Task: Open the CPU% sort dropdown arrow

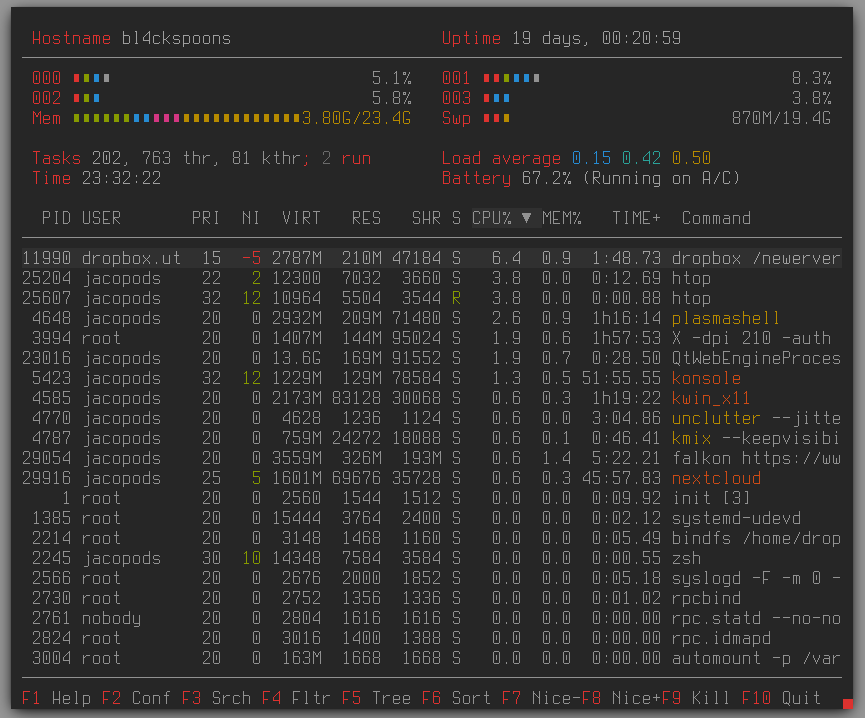Action: pyautogui.click(x=527, y=218)
